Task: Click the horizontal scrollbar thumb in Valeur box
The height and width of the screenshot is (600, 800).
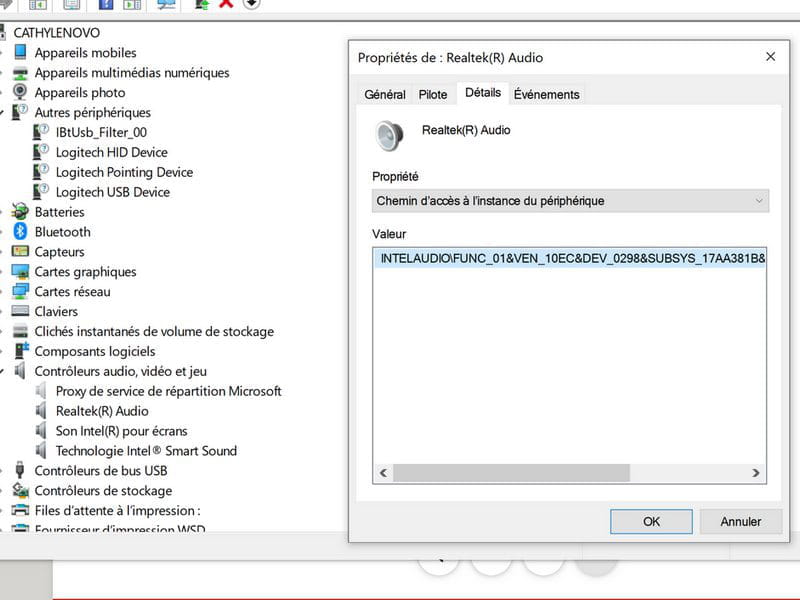Action: tap(511, 473)
